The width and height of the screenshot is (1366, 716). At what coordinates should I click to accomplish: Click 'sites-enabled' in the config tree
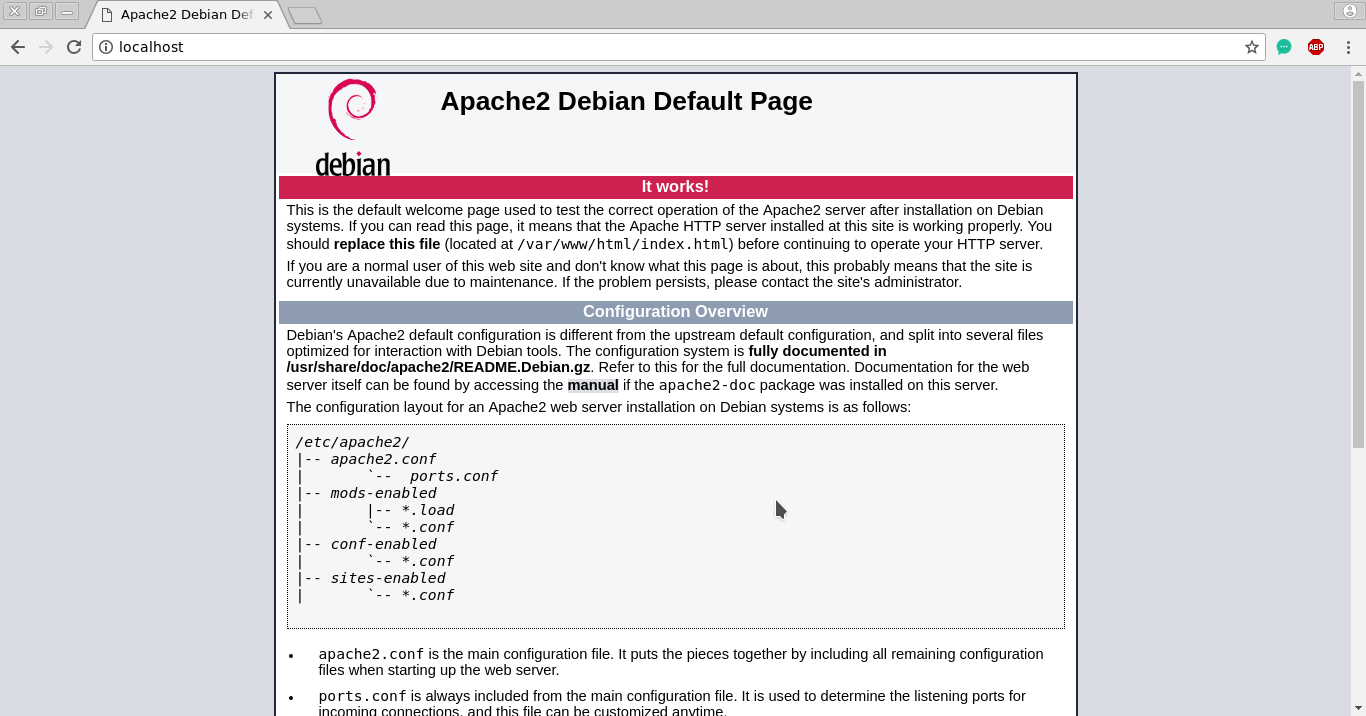pos(388,578)
